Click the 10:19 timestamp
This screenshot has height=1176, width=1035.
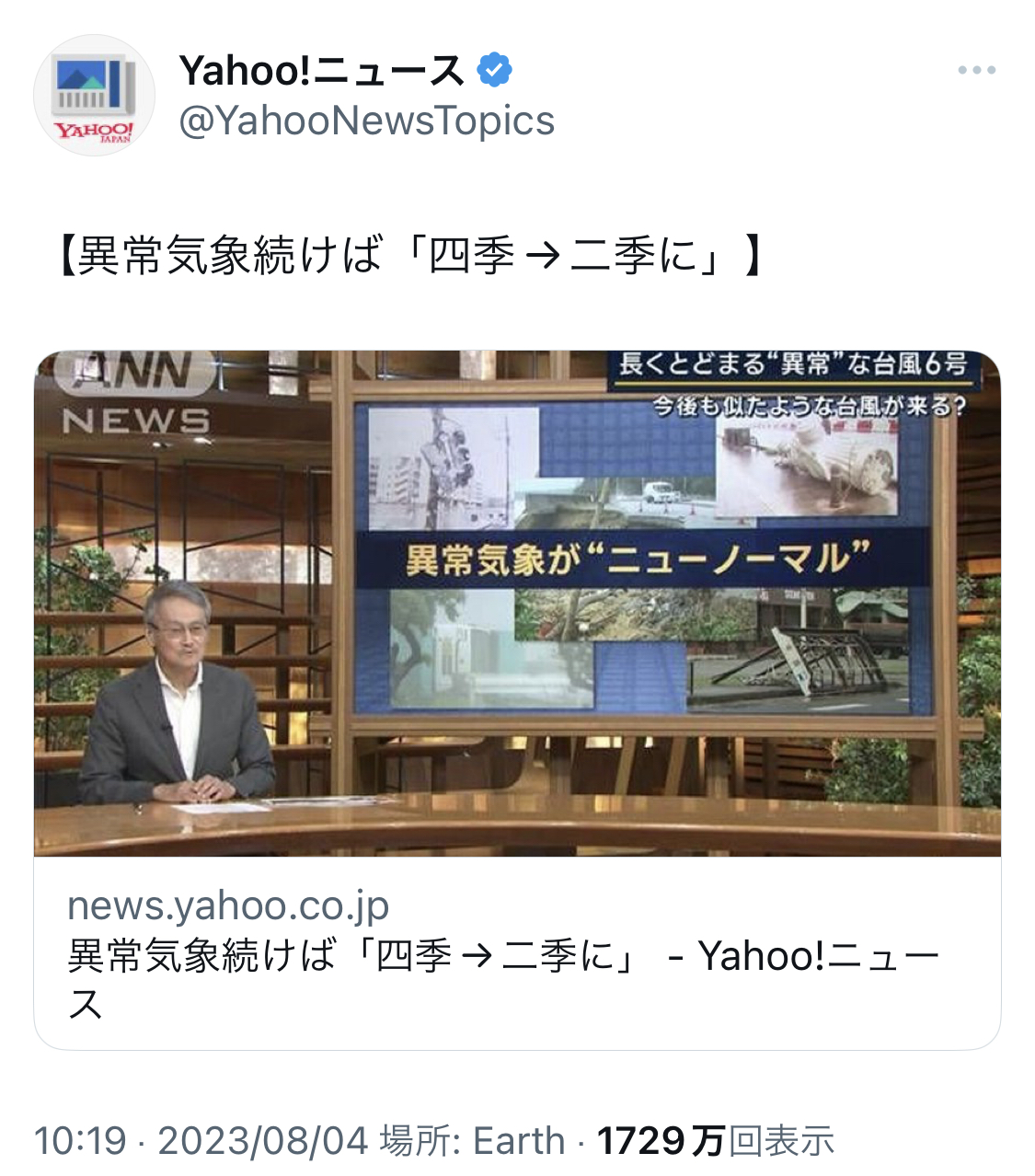click(80, 1141)
